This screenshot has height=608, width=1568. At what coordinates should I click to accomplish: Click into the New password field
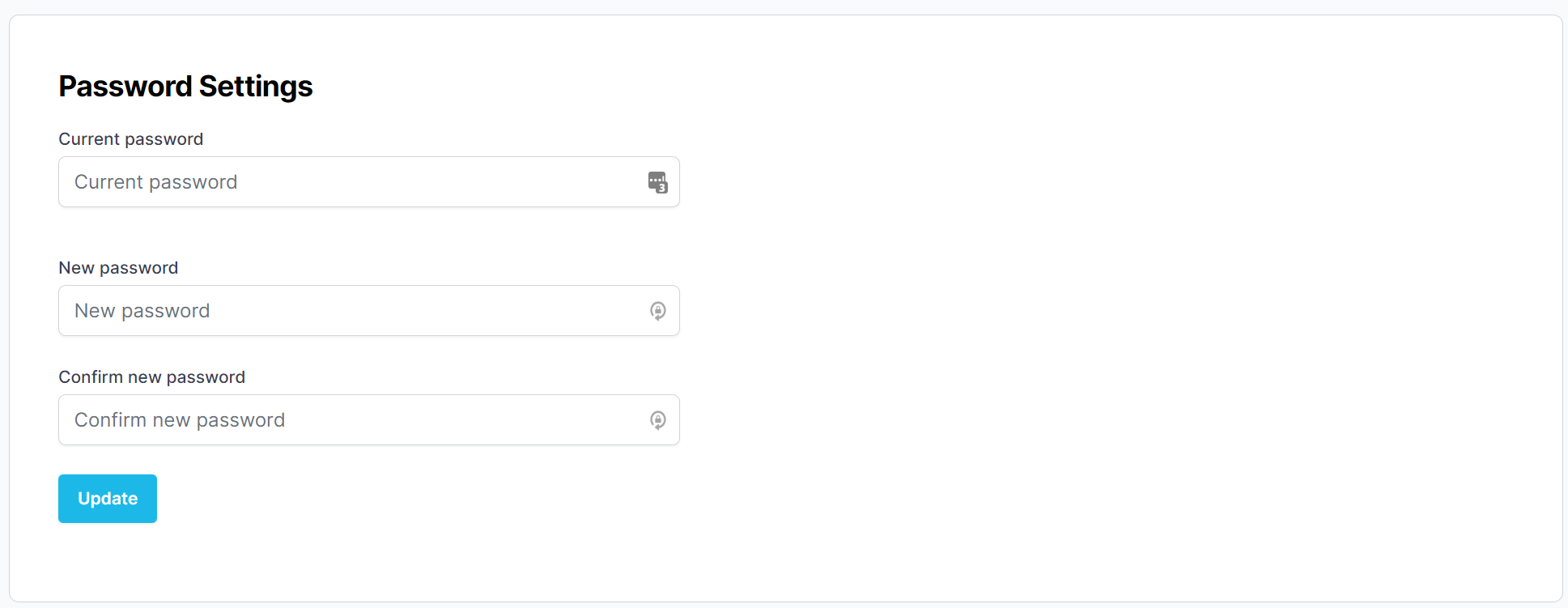[x=348, y=311]
